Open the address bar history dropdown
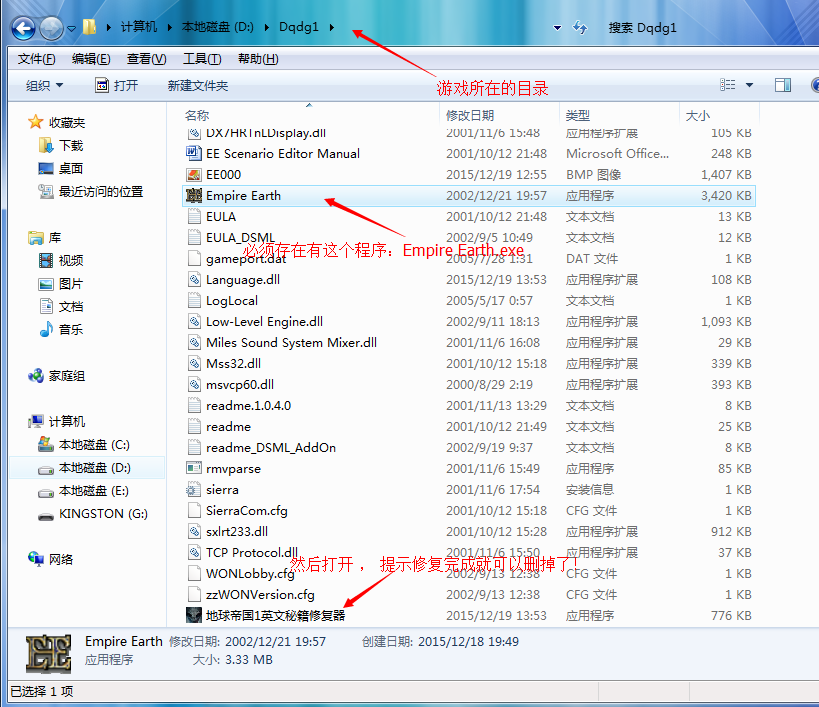Screen dimensions: 819x707 click(x=557, y=28)
